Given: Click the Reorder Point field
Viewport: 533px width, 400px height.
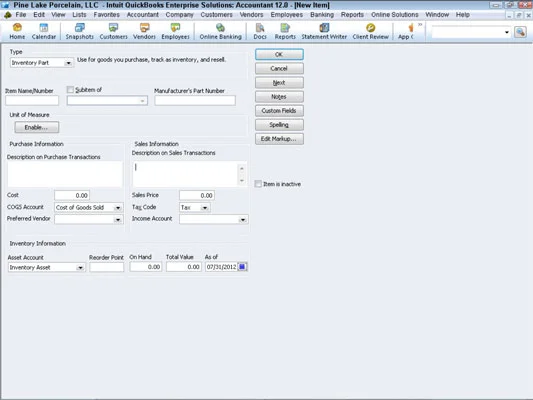Looking at the screenshot, I should tap(107, 267).
